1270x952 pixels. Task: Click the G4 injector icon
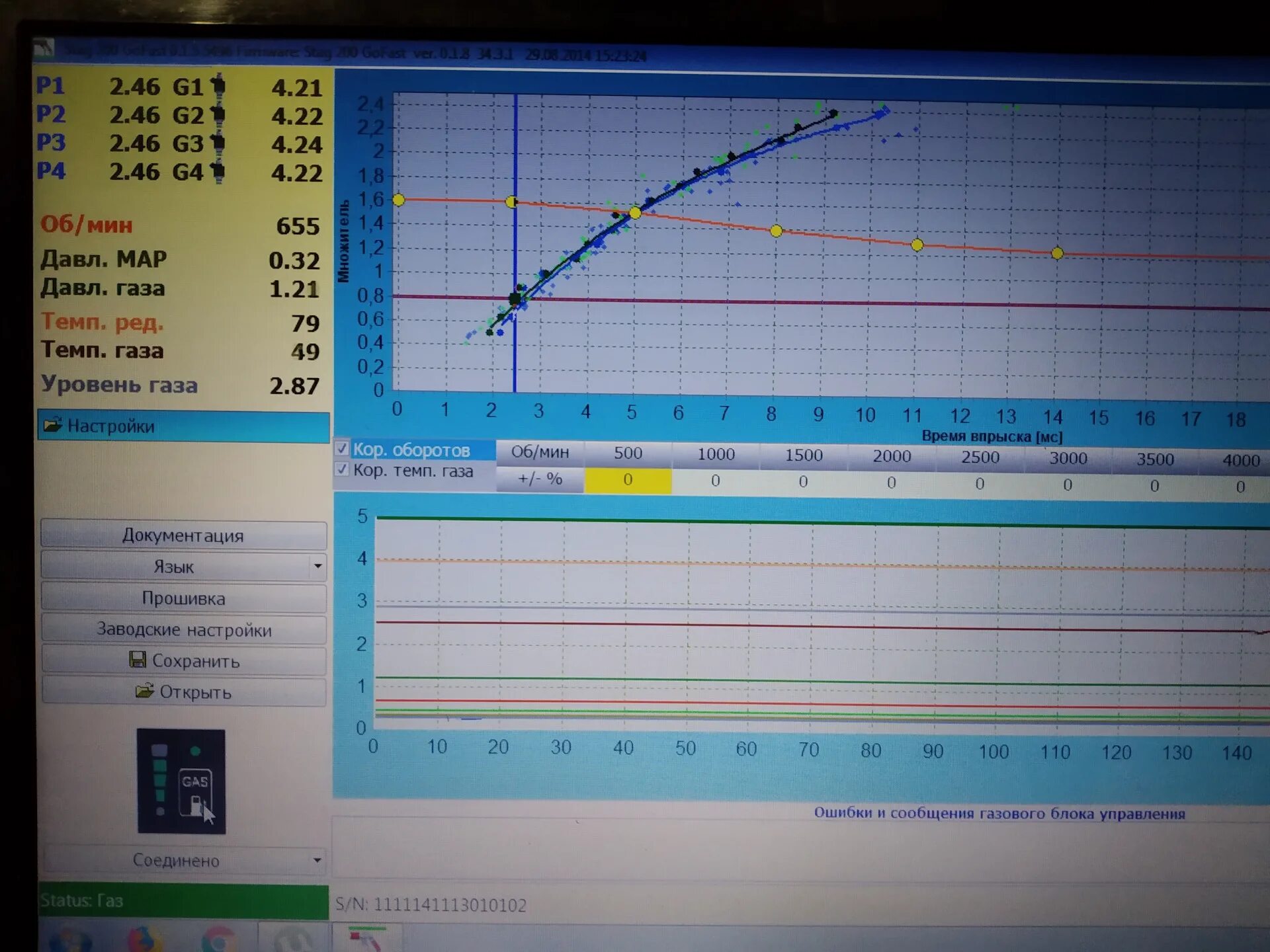[x=218, y=172]
